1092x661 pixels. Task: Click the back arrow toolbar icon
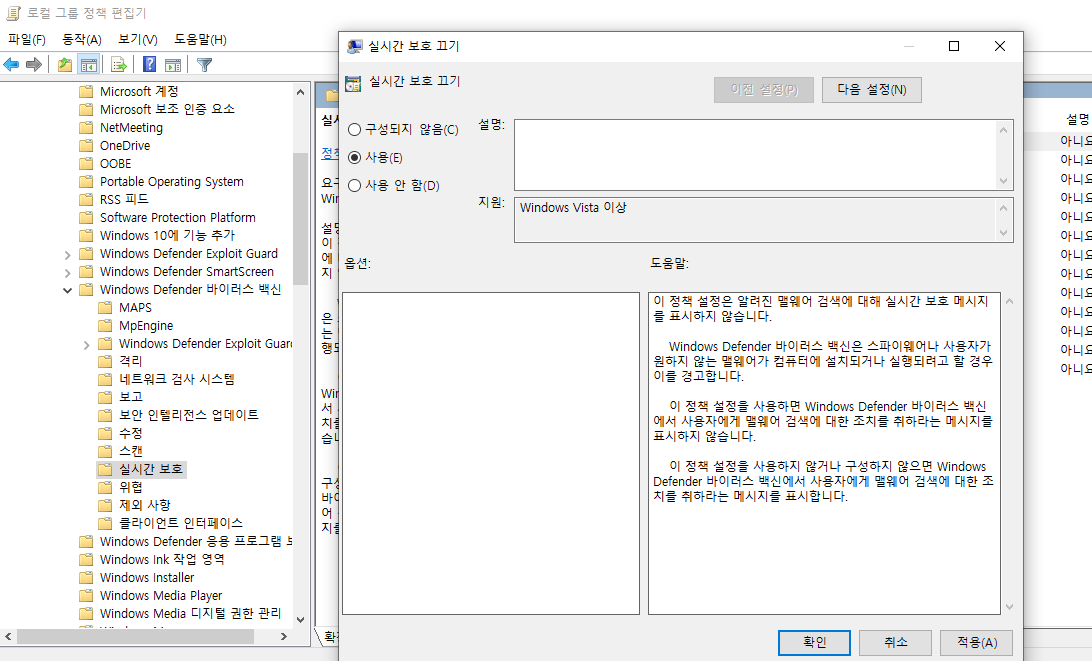11,65
